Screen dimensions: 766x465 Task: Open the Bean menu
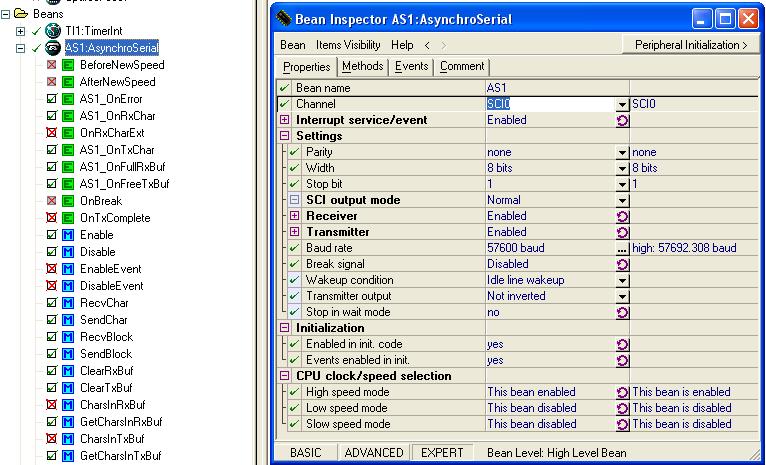tap(293, 45)
